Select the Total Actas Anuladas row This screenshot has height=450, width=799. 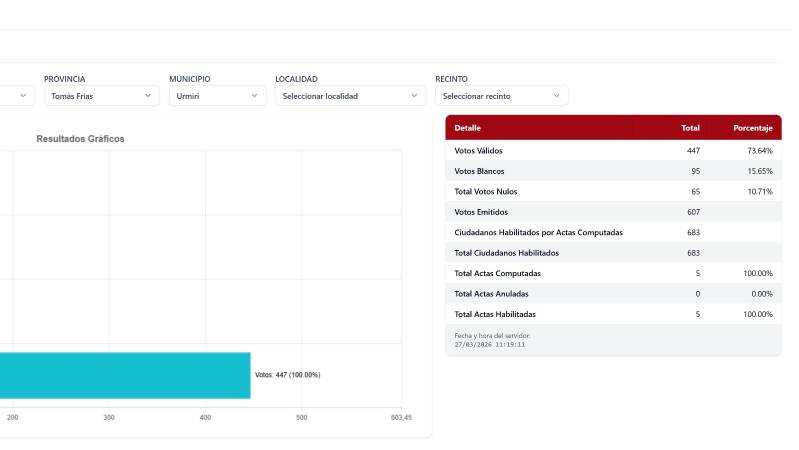[x=612, y=294]
